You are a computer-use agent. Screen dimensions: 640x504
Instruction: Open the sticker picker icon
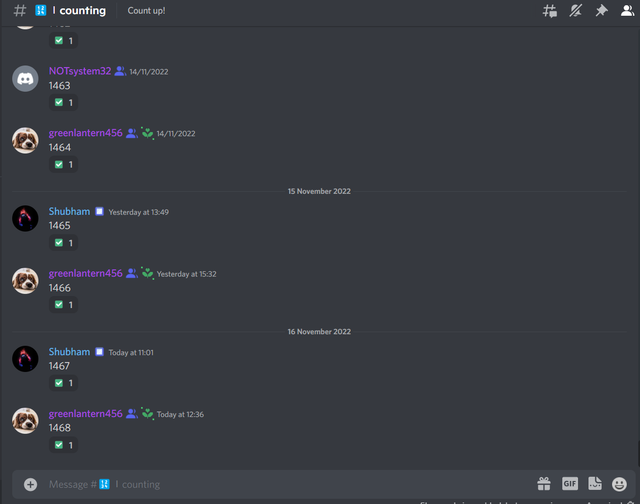point(595,484)
